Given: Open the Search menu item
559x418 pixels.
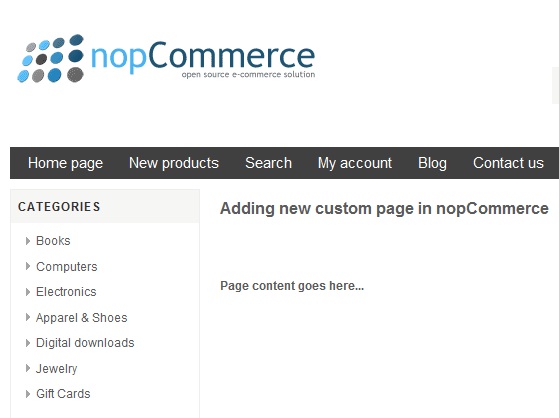Looking at the screenshot, I should (268, 163).
